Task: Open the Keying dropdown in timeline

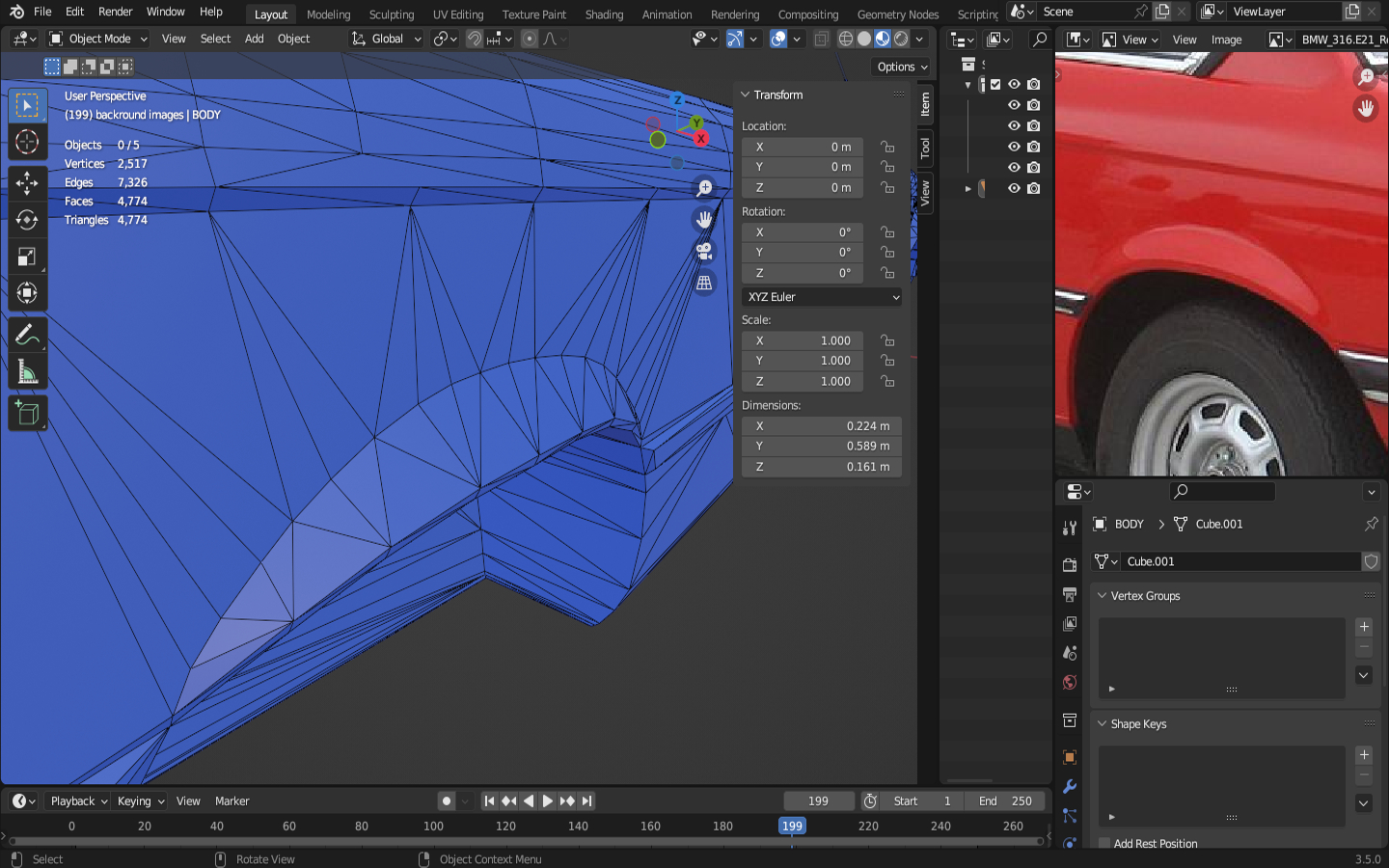Action: pos(140,801)
